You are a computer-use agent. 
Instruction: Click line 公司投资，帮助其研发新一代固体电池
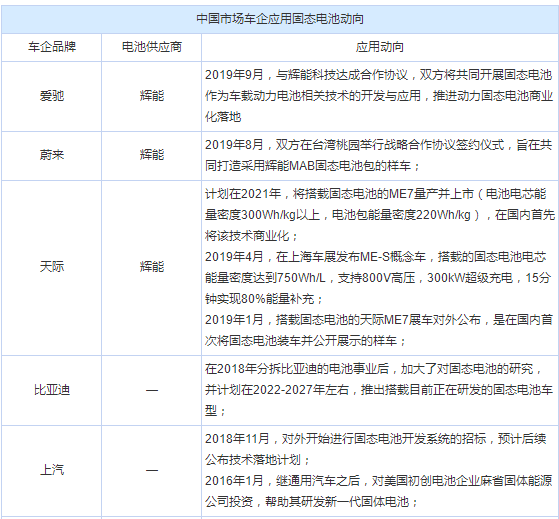[312, 502]
